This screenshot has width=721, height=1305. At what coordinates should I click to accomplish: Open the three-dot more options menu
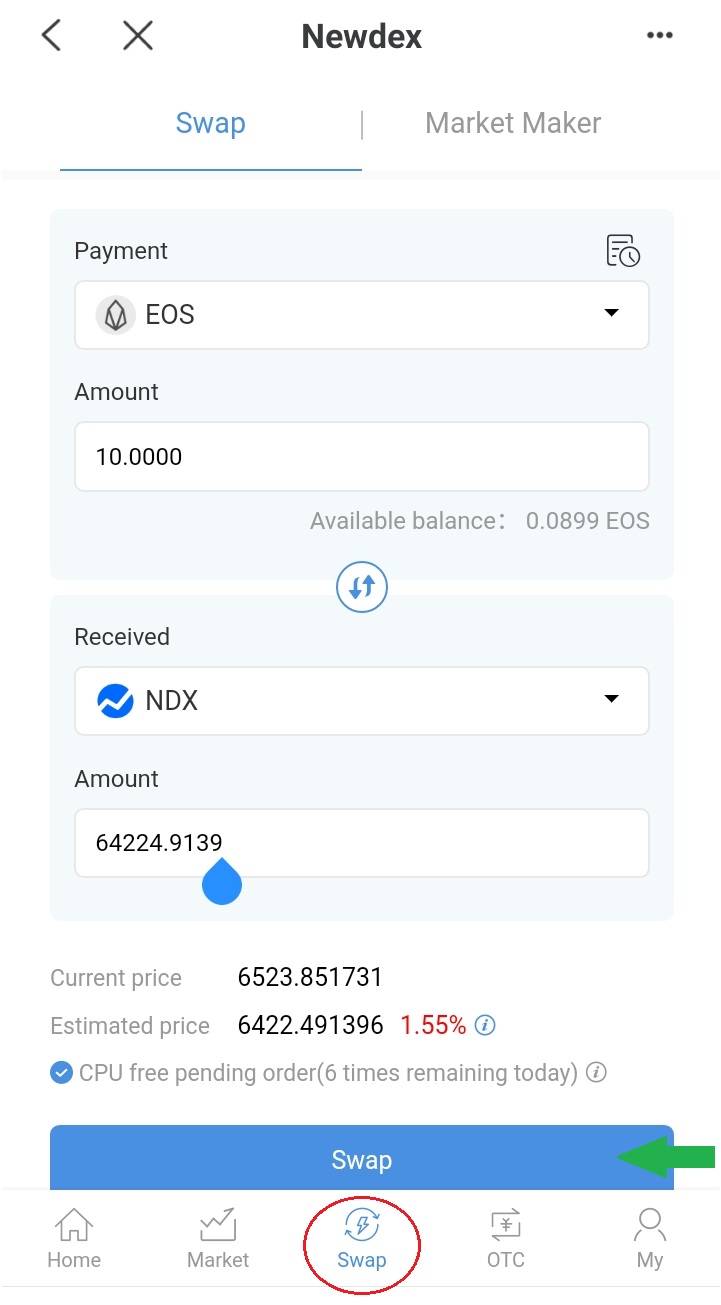click(x=659, y=37)
